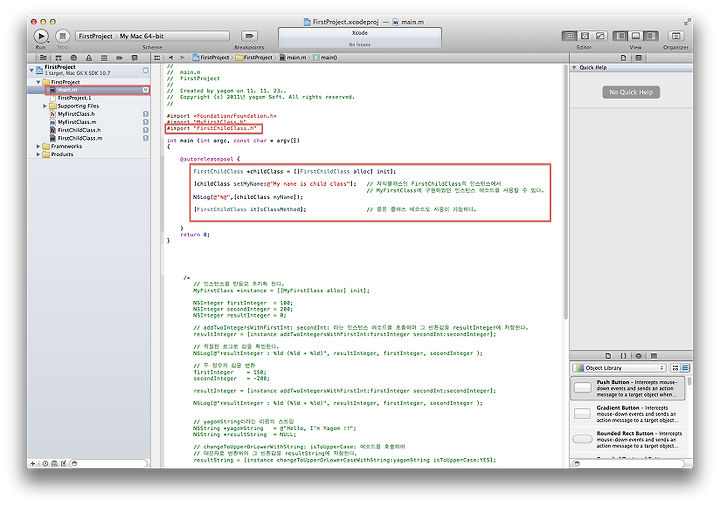Switch library to icon grid view
The height and width of the screenshot is (506, 720).
[x=675, y=368]
